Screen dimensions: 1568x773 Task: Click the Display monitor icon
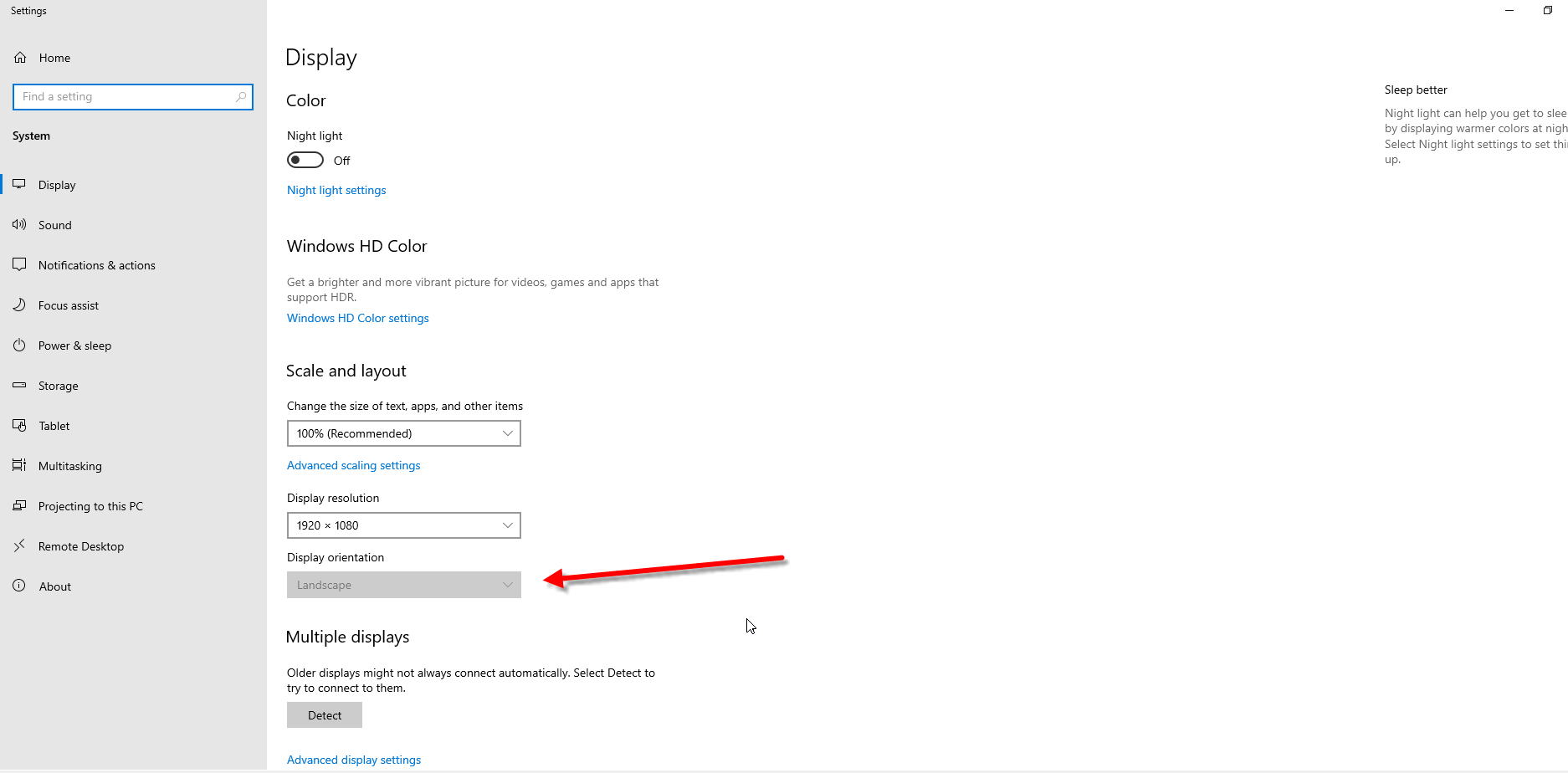coord(19,184)
